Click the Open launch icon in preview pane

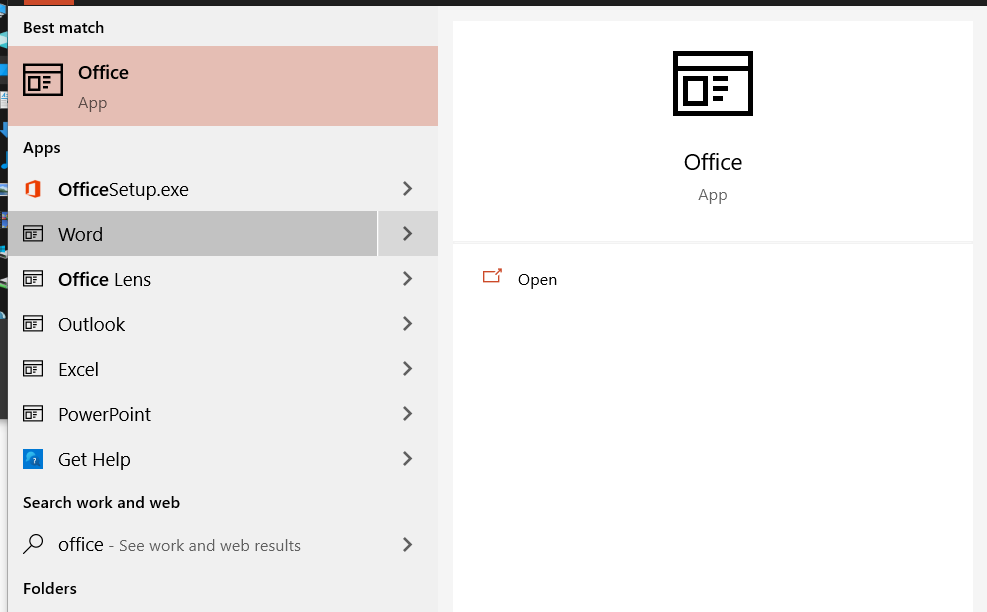coord(492,276)
